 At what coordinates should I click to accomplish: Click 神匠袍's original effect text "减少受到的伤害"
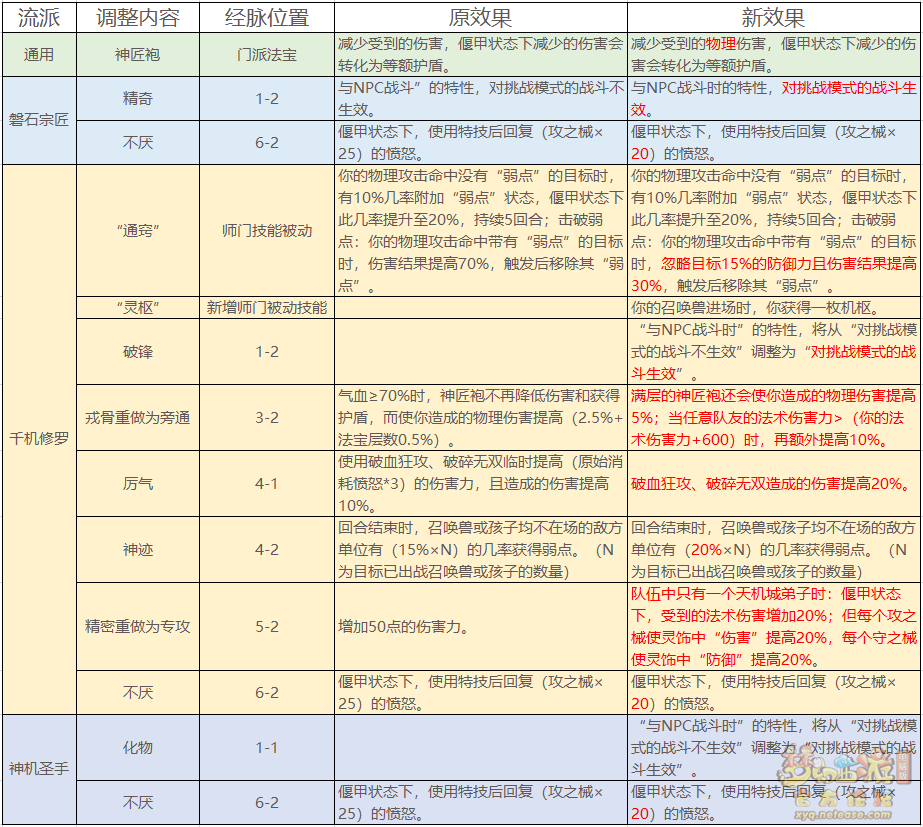390,44
